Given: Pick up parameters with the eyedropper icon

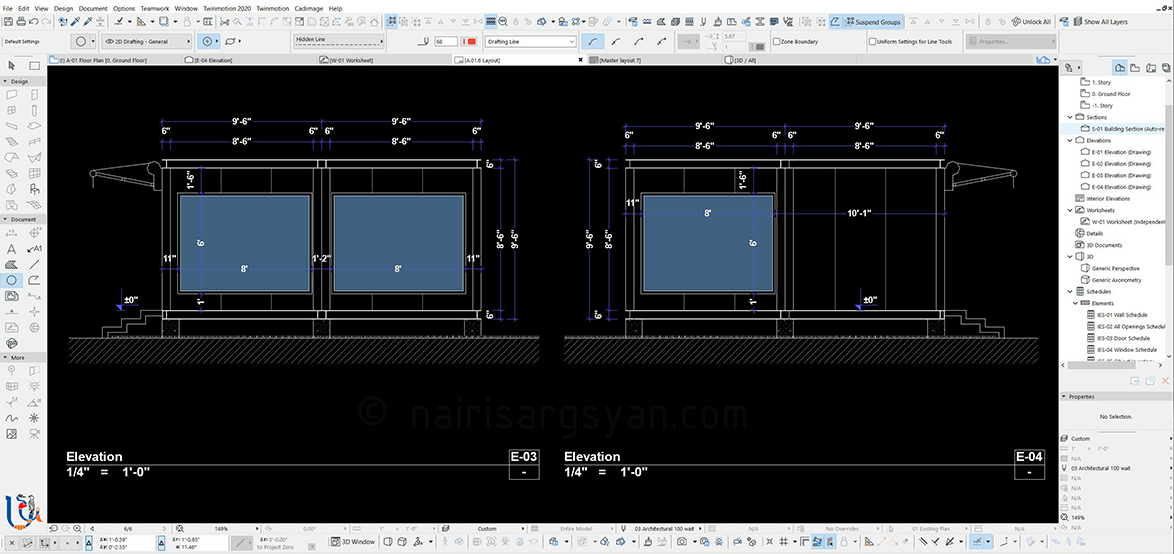Looking at the screenshot, I should (75, 22).
